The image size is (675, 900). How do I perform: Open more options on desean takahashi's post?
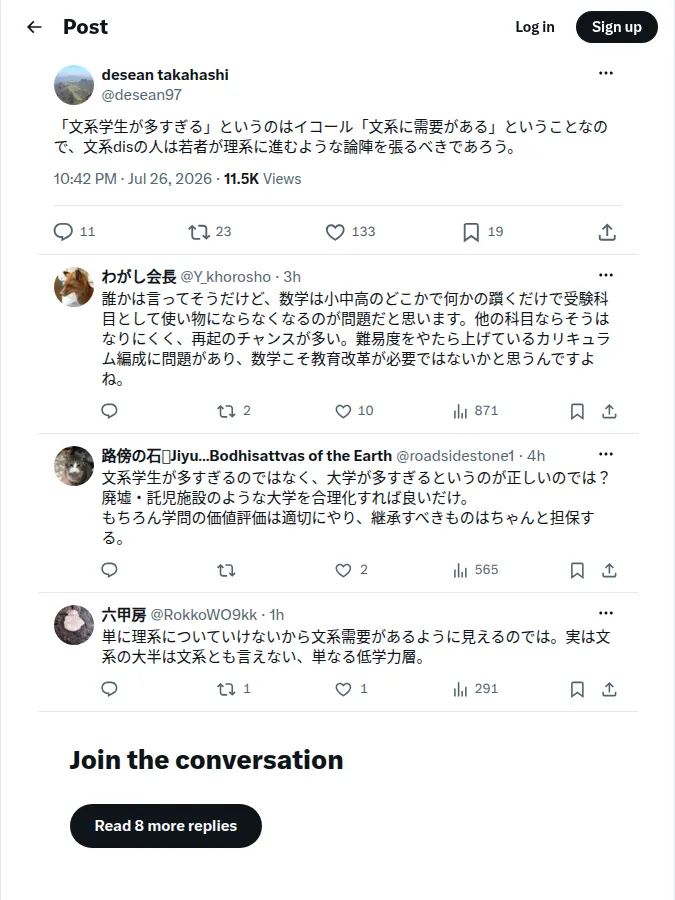(x=606, y=73)
